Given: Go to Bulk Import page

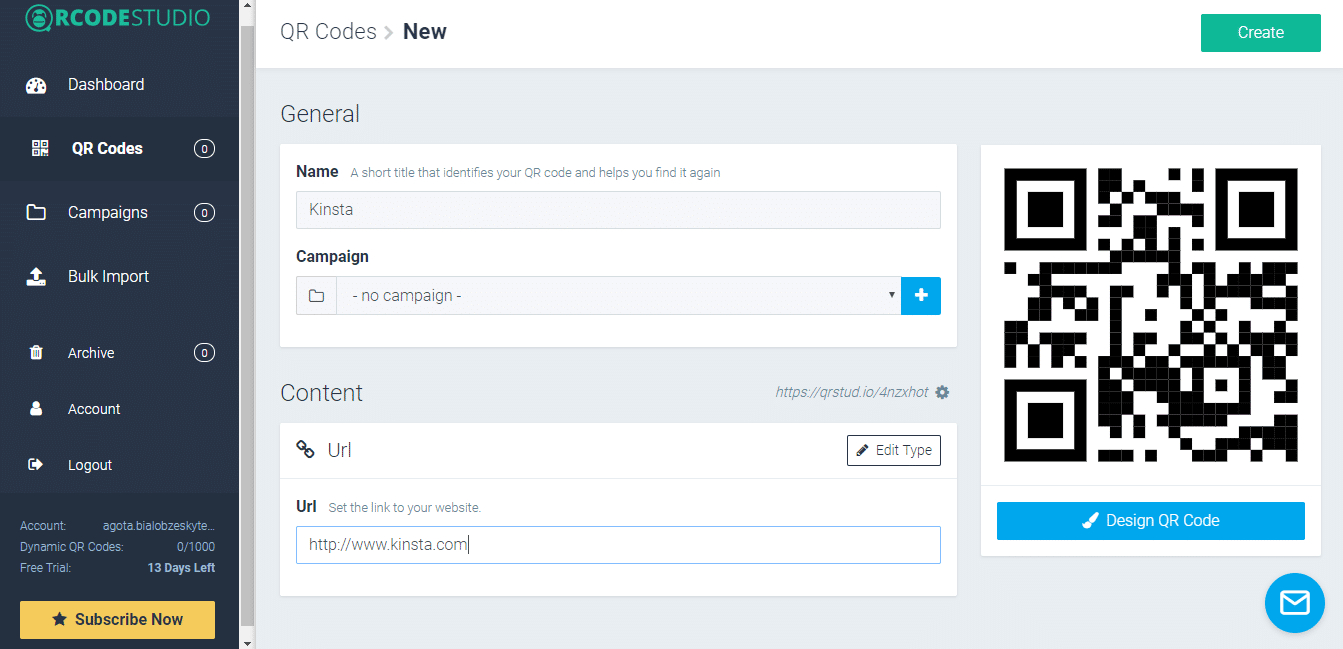Looking at the screenshot, I should (x=108, y=277).
